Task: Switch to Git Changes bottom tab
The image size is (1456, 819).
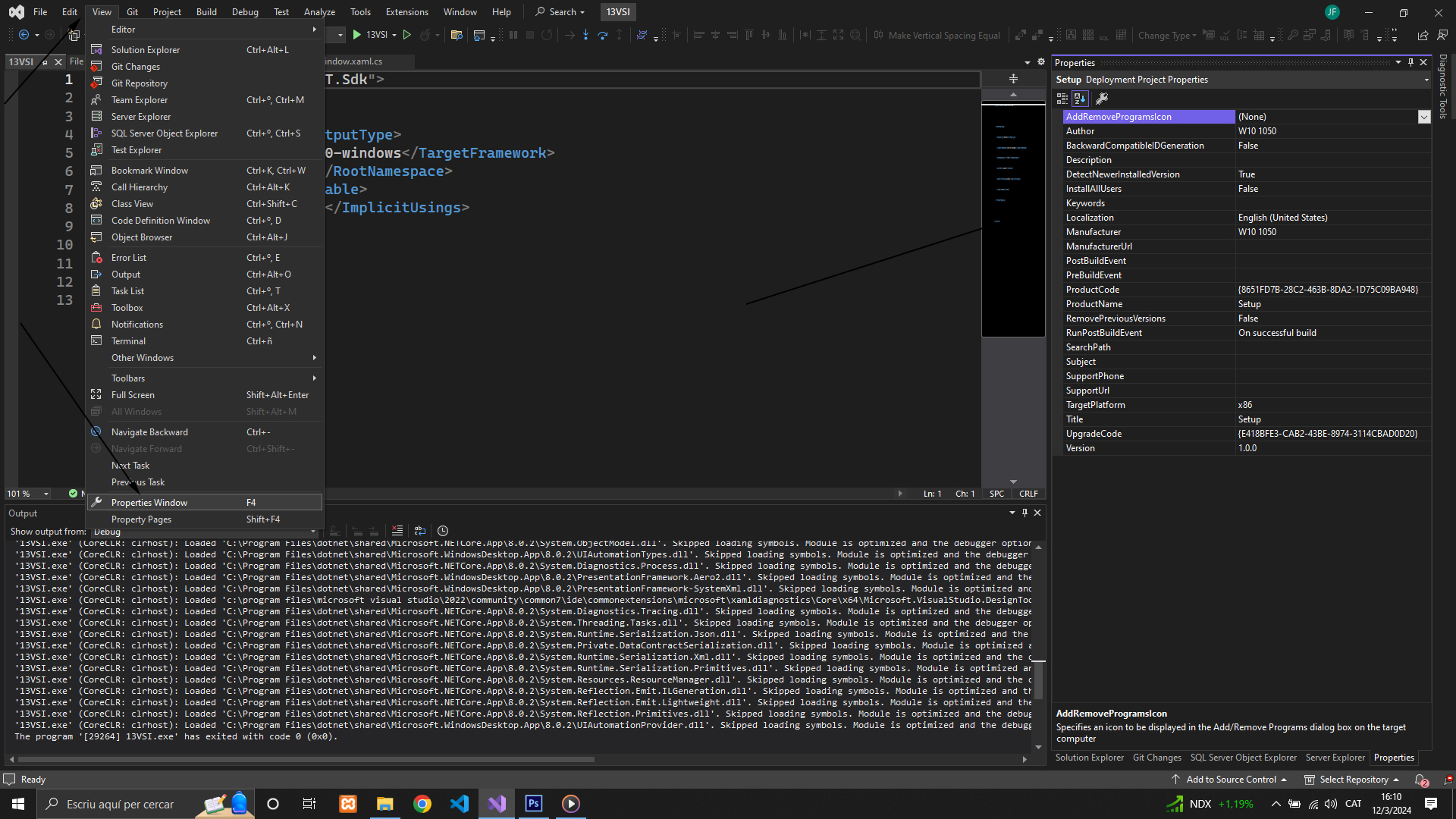Action: (1156, 758)
